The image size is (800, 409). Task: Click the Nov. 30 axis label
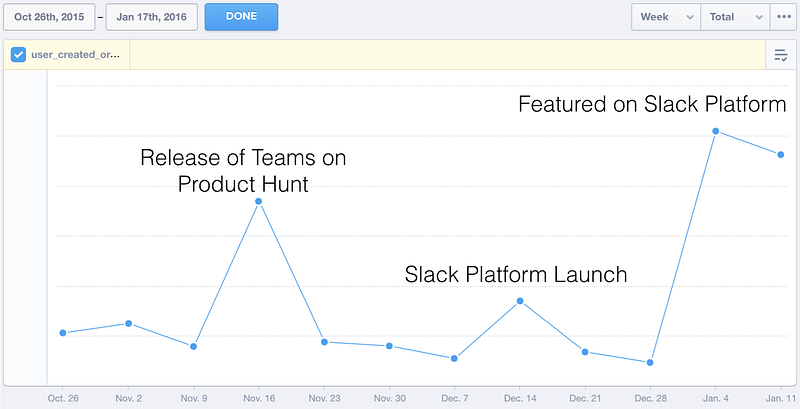(x=390, y=398)
